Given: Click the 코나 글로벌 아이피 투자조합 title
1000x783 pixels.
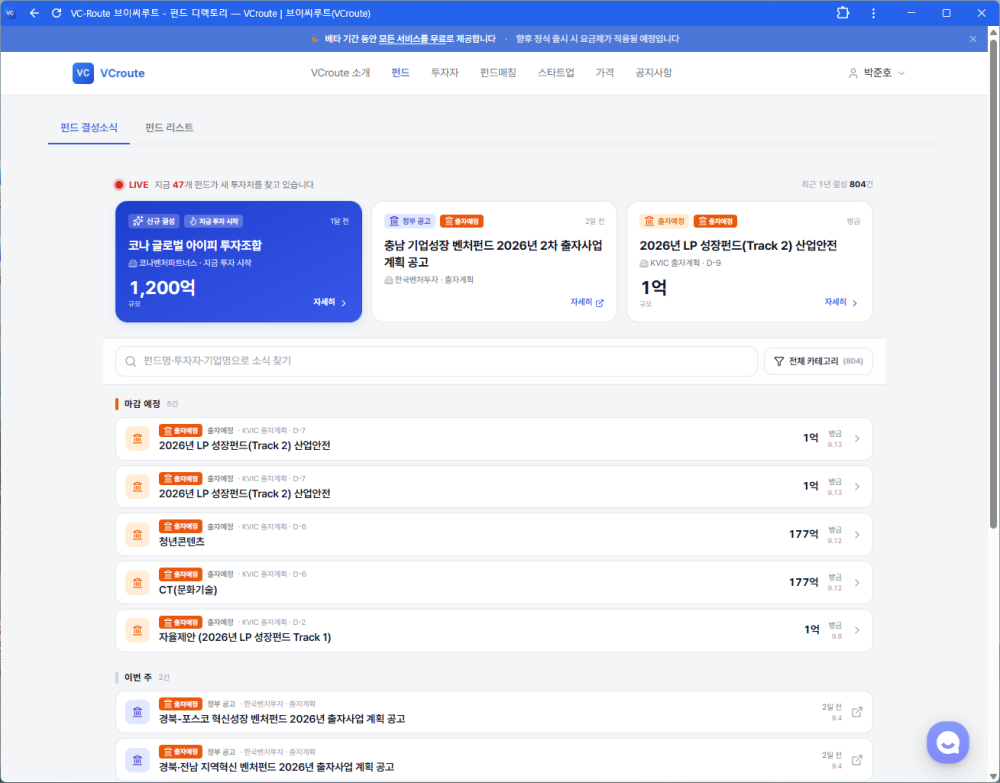Looking at the screenshot, I should pos(195,245).
